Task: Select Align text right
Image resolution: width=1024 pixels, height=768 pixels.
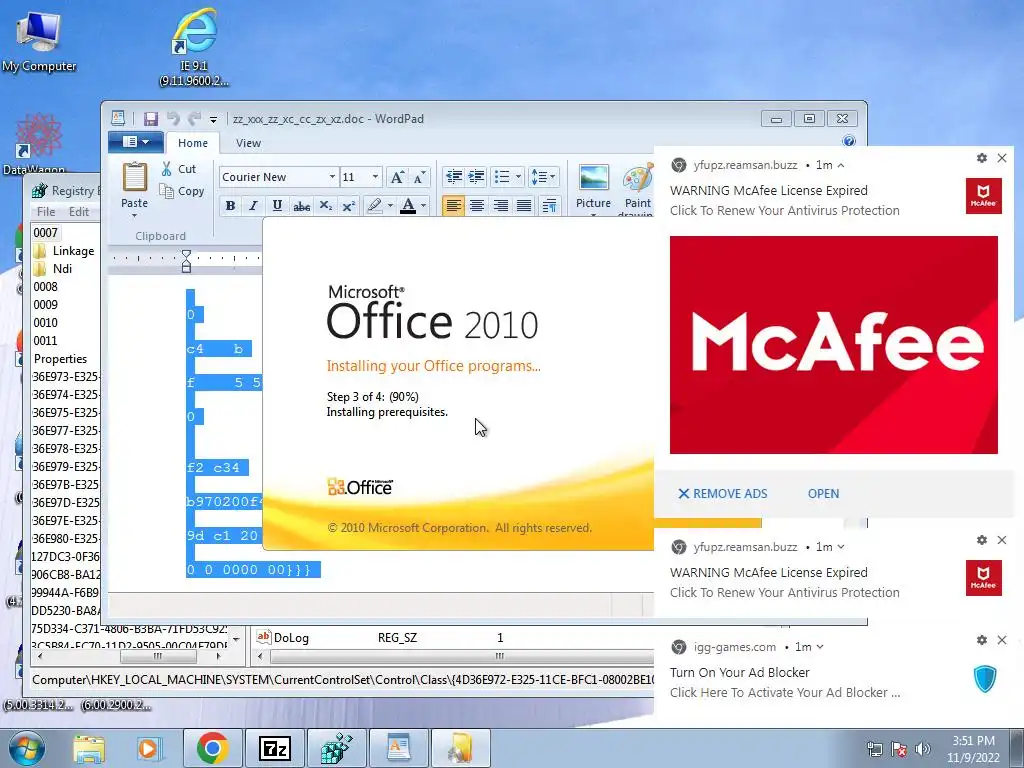Action: [500, 206]
